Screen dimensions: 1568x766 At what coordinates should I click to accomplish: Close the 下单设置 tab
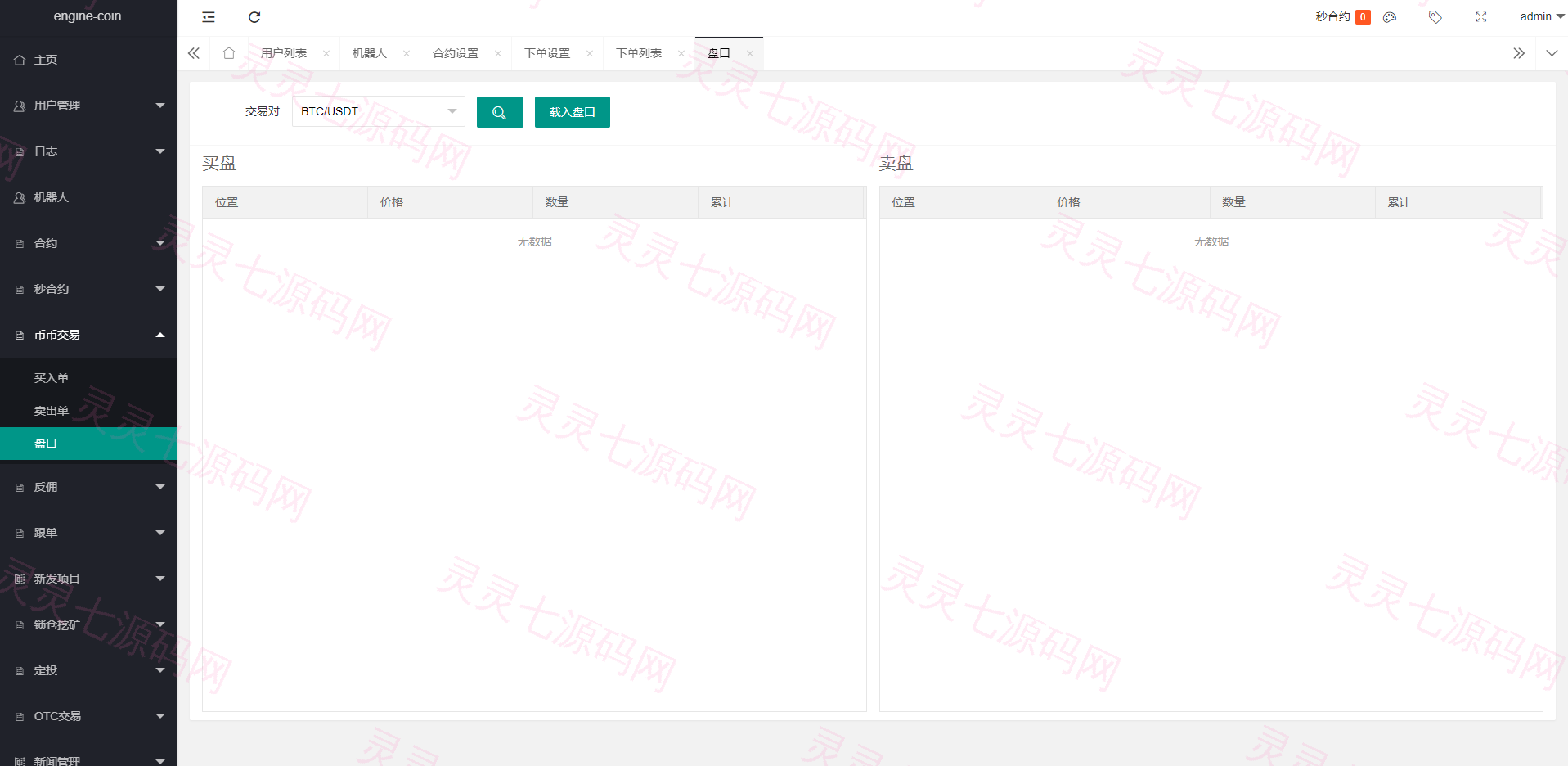pos(590,53)
